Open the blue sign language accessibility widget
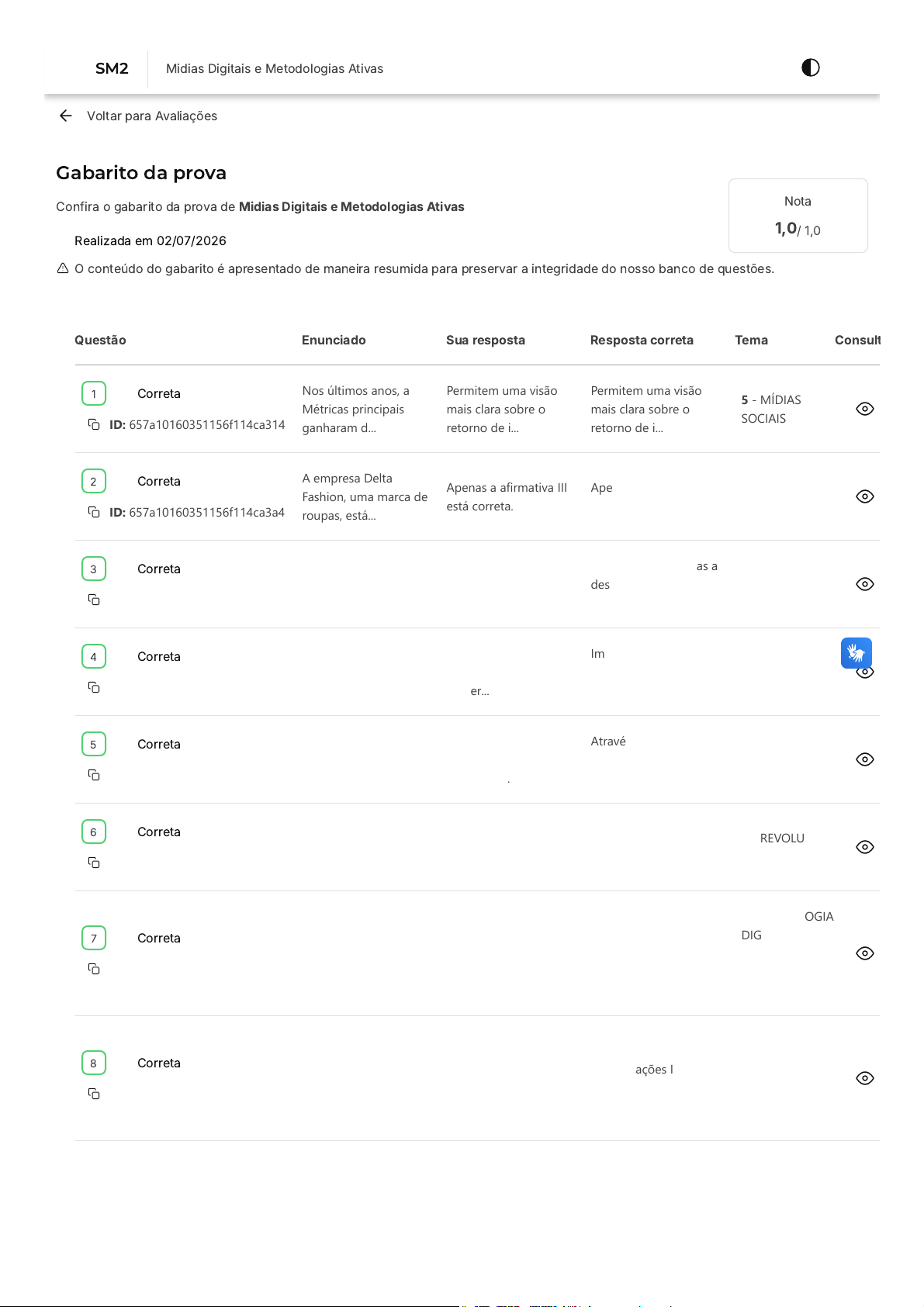The width and height of the screenshot is (924, 1307). tap(857, 653)
